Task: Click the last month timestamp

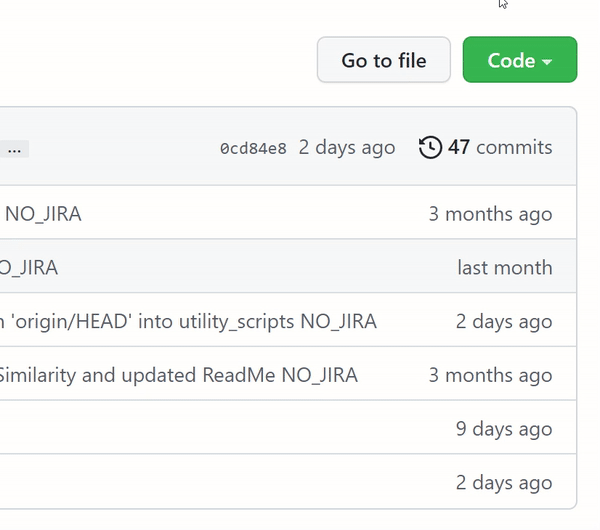Action: click(504, 267)
